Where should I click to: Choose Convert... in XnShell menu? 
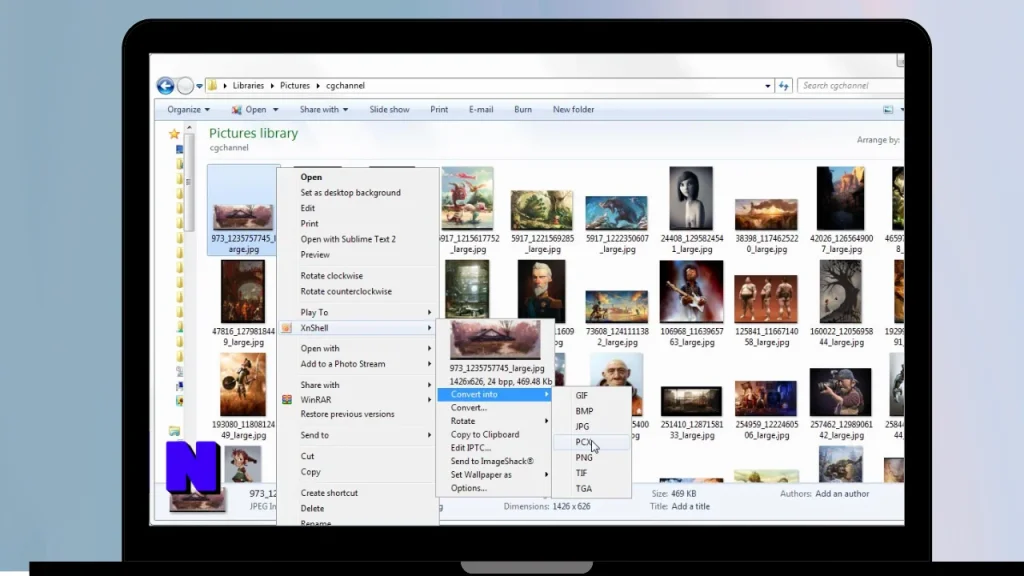[469, 408]
